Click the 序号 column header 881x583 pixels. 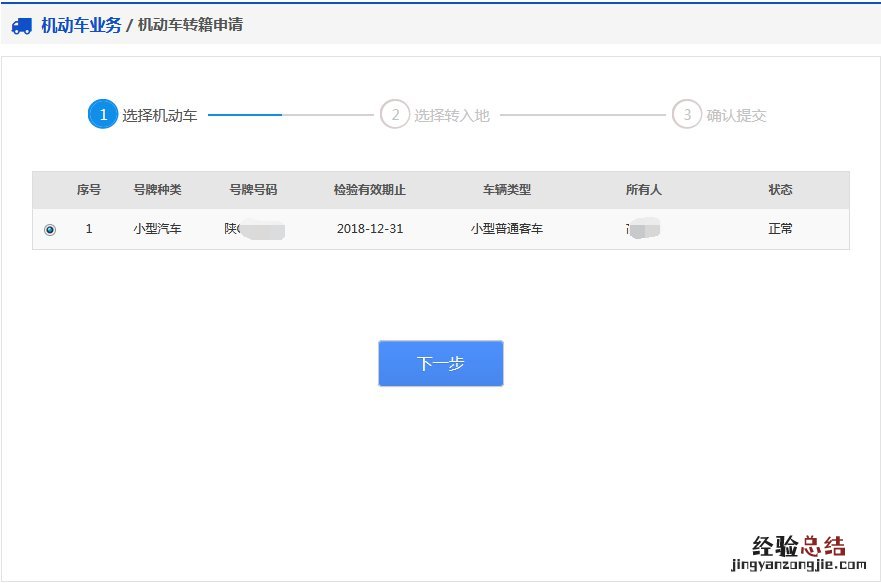[x=89, y=190]
